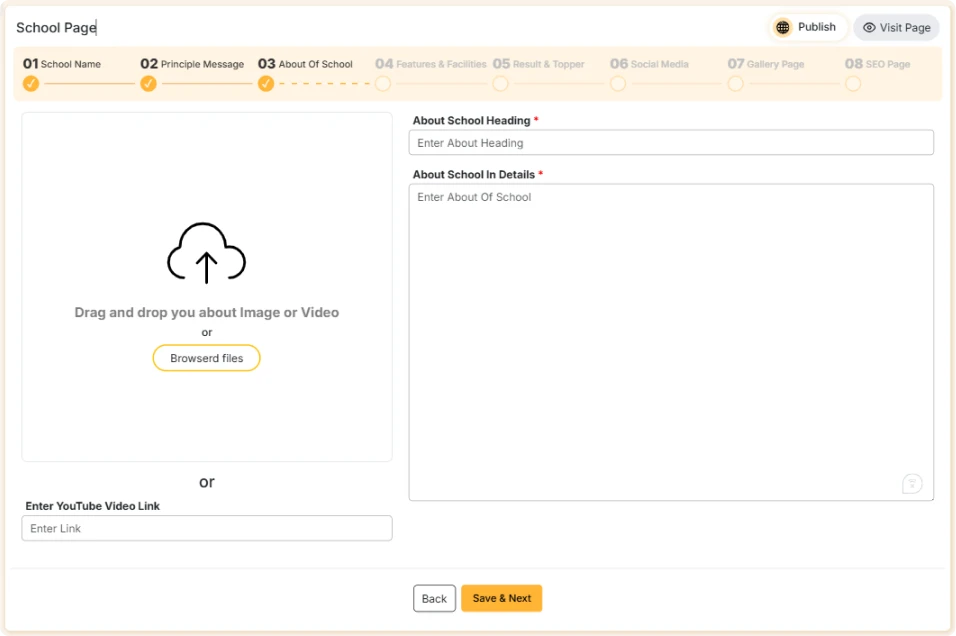Click the School Name step checkmark
956x636 pixels.
(x=31, y=84)
